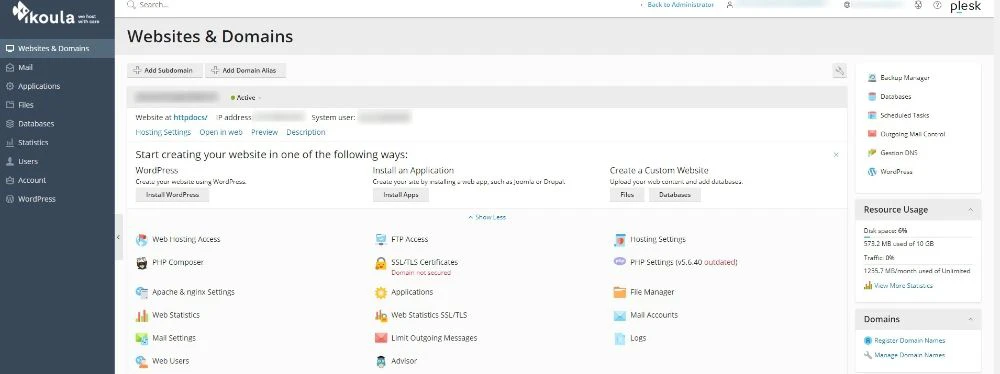1000x374 pixels.
Task: Close the website creation suggestions panel
Action: [x=836, y=155]
